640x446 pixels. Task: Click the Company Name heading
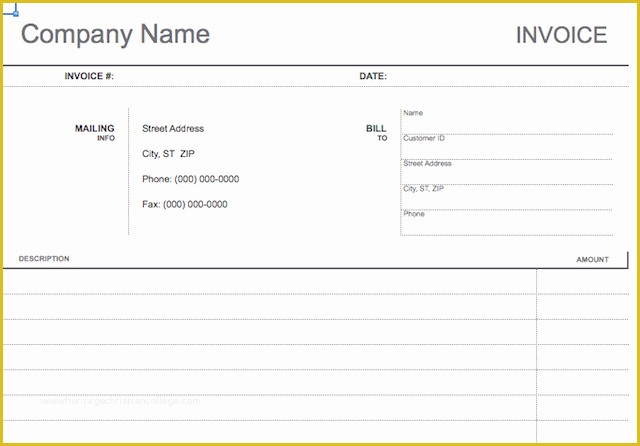click(115, 35)
